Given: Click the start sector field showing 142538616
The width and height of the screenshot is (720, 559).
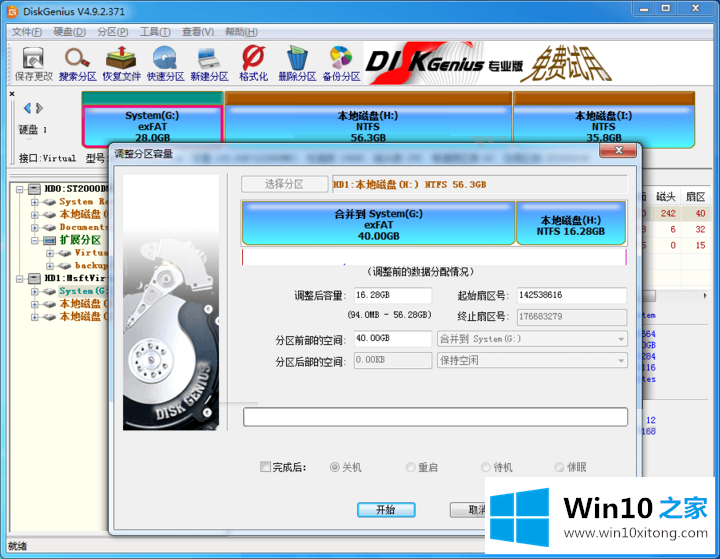Looking at the screenshot, I should coord(572,295).
